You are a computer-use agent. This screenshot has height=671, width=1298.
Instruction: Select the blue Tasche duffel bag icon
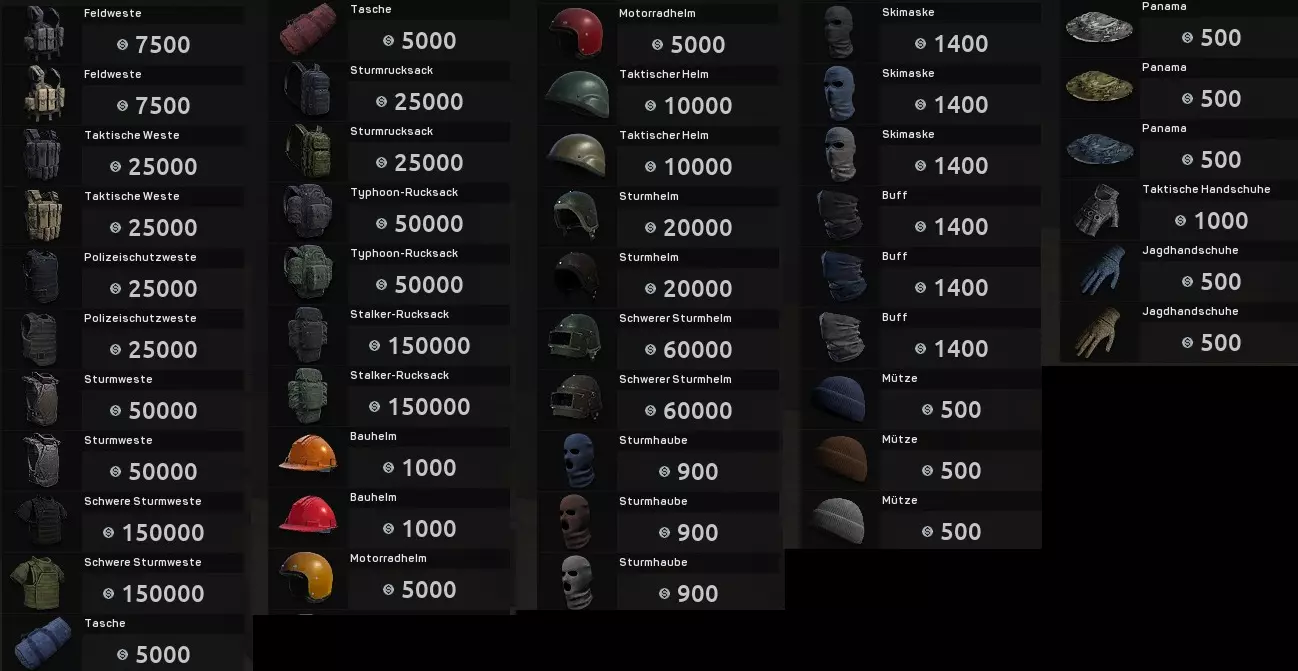(x=40, y=642)
